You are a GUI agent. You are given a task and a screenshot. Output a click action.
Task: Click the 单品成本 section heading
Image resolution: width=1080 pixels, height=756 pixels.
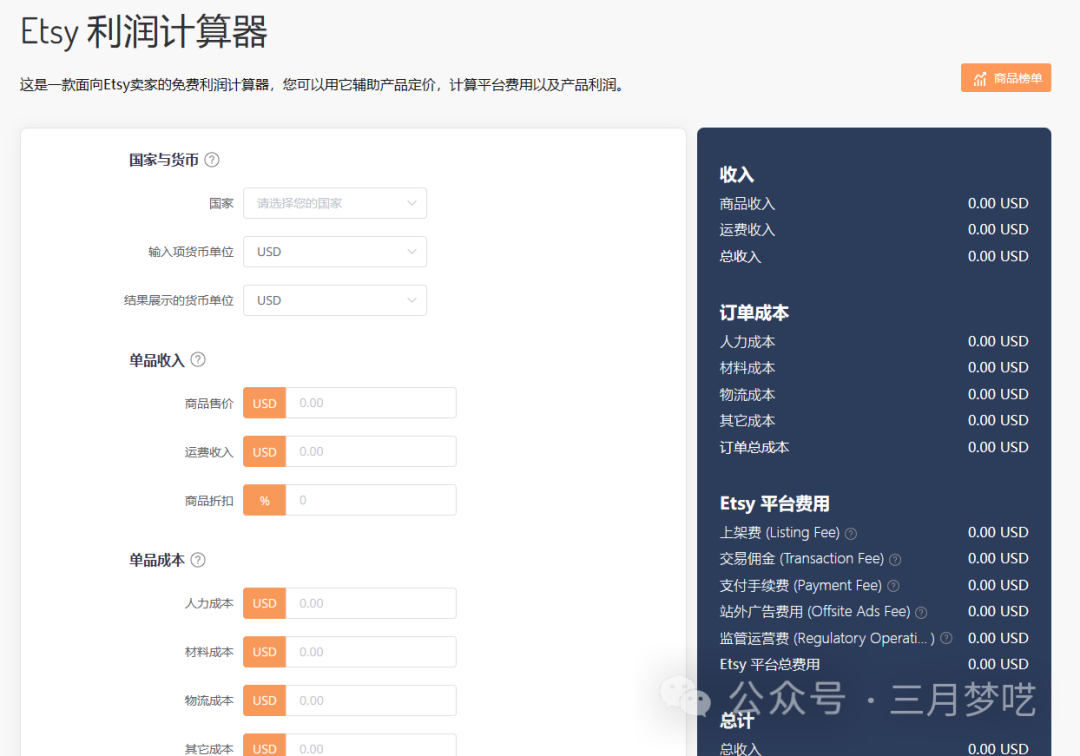coord(157,560)
